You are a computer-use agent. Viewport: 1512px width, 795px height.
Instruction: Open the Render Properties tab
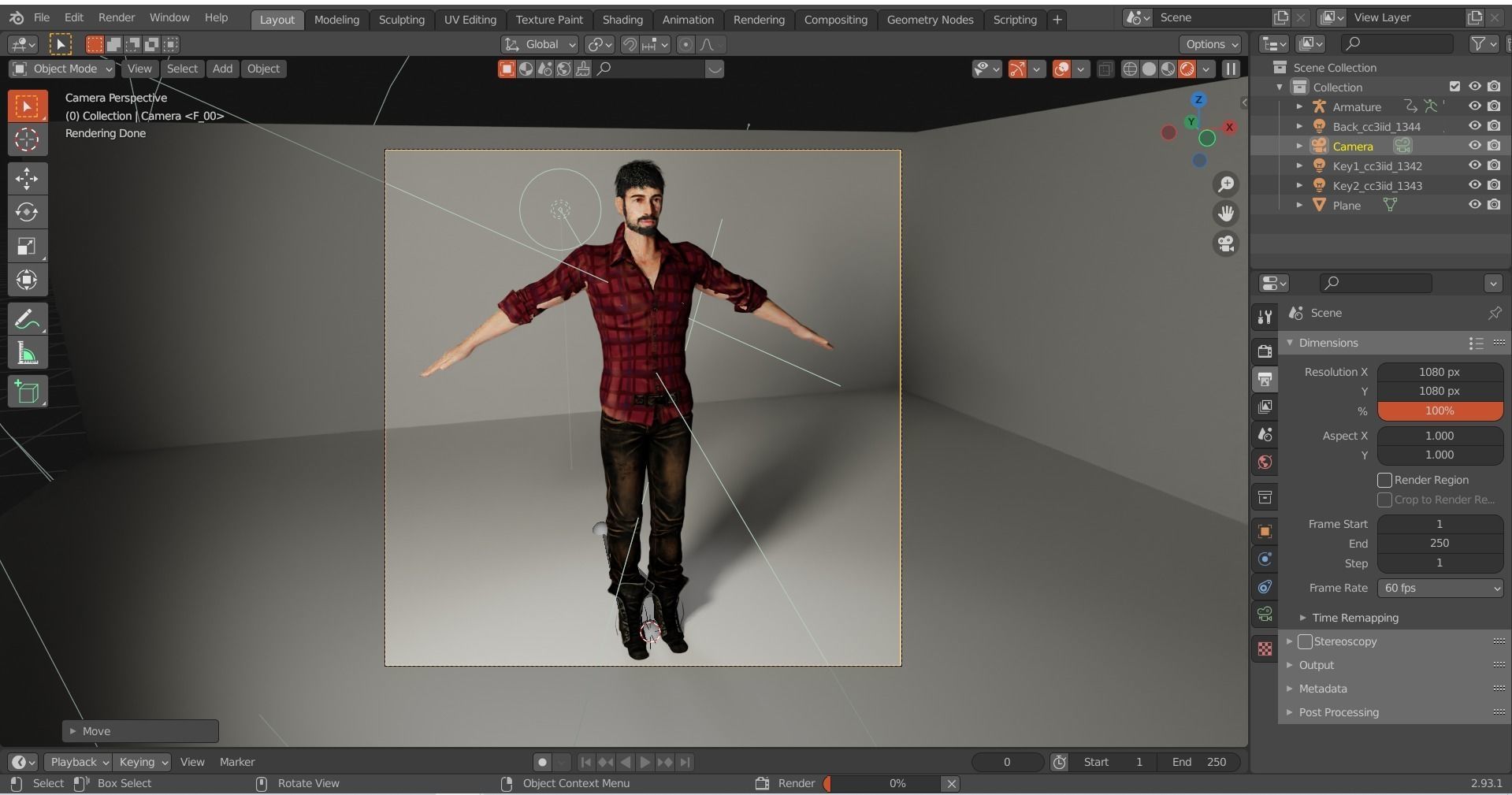1265,351
